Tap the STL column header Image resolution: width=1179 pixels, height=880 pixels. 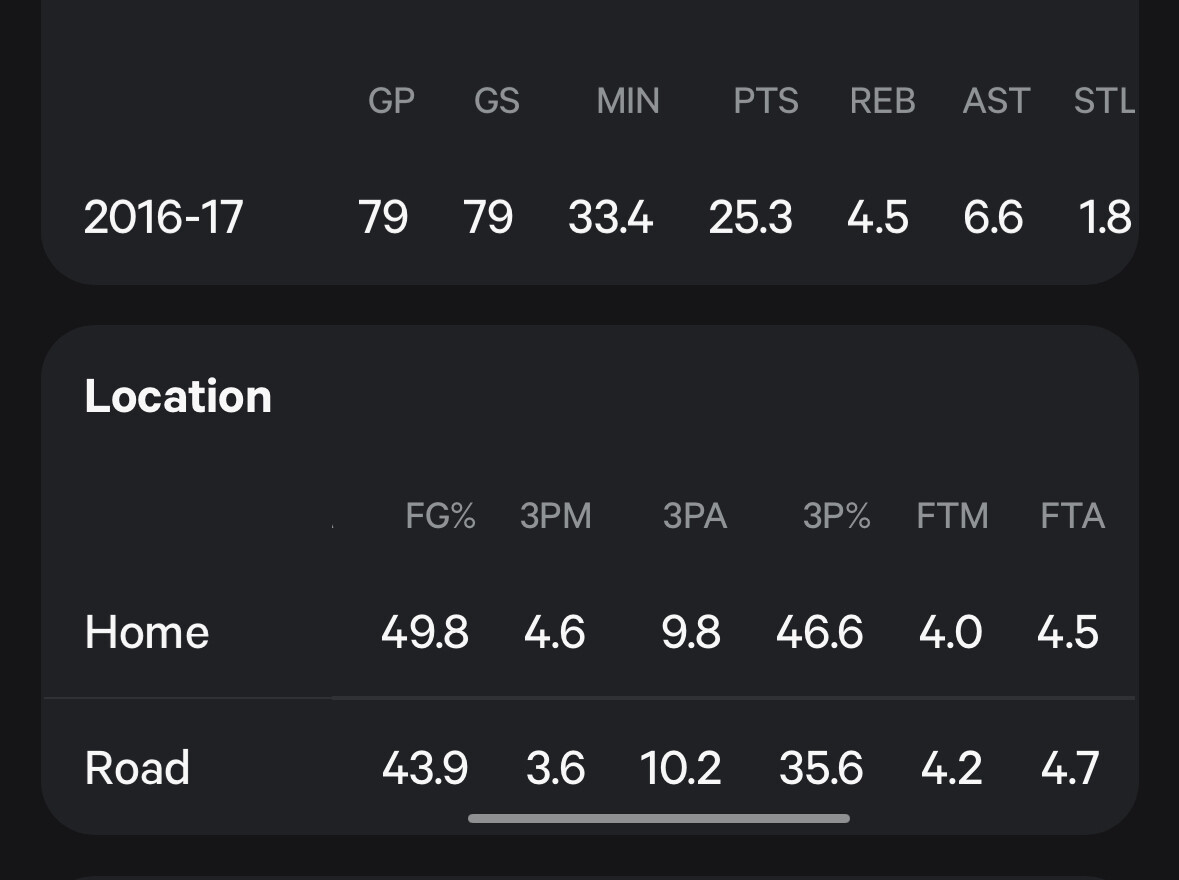coord(1104,101)
